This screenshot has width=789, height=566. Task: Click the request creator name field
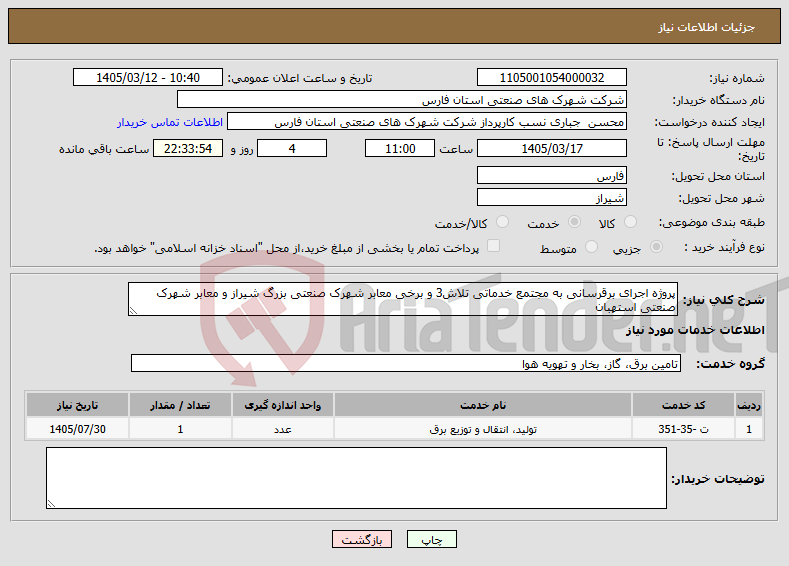(x=427, y=122)
